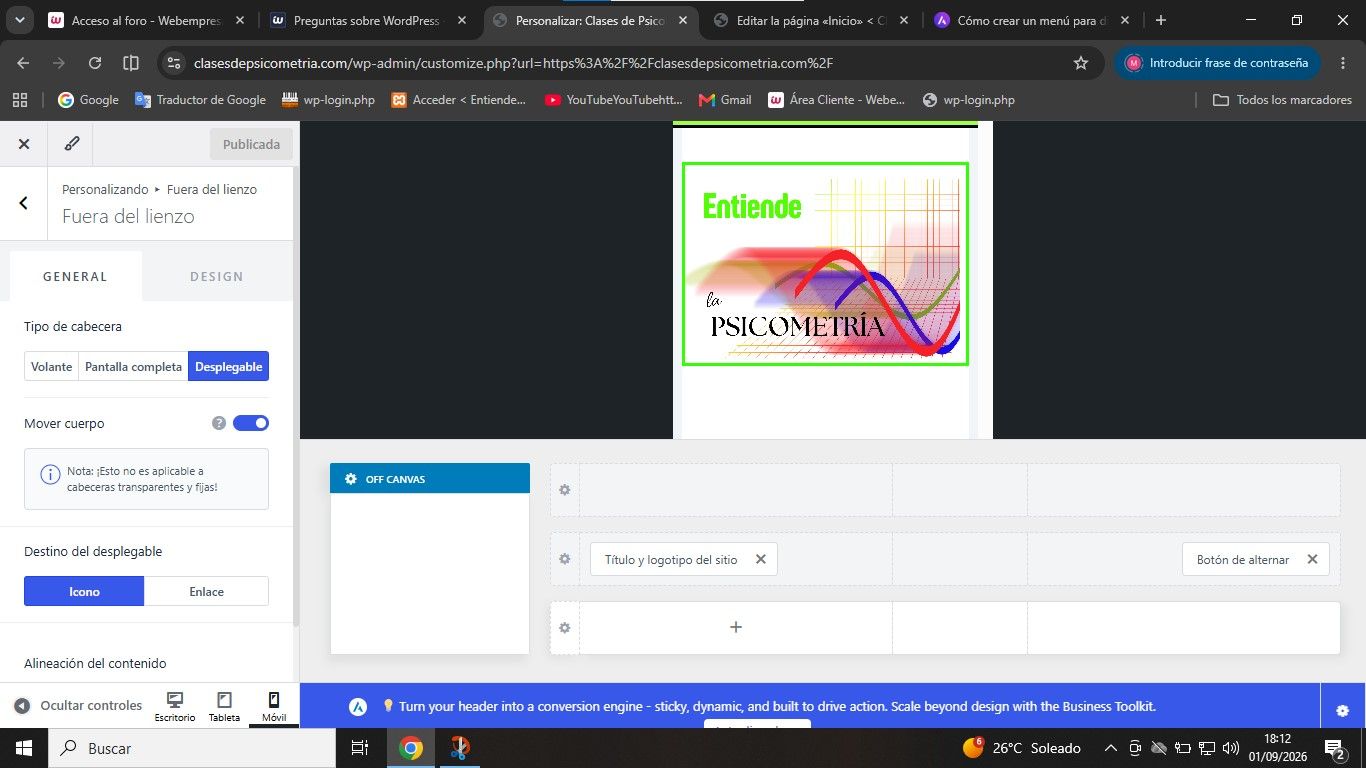Open the Chrome tab search dropdown arrow
The width and height of the screenshot is (1366, 768).
click(x=20, y=20)
